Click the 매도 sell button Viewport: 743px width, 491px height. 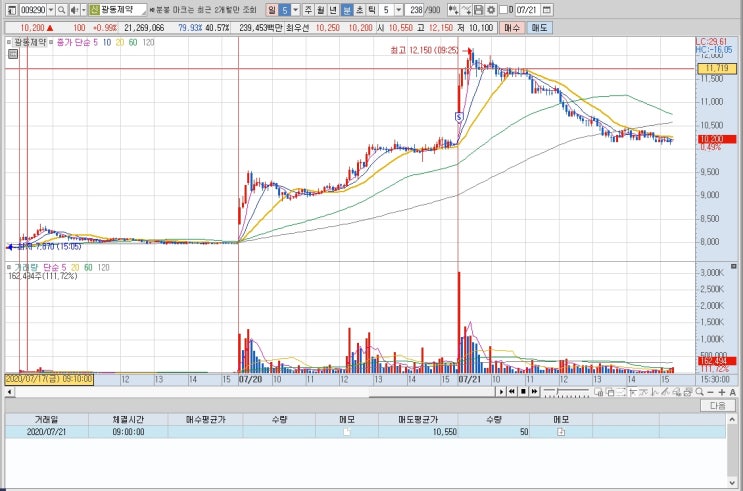click(x=539, y=28)
